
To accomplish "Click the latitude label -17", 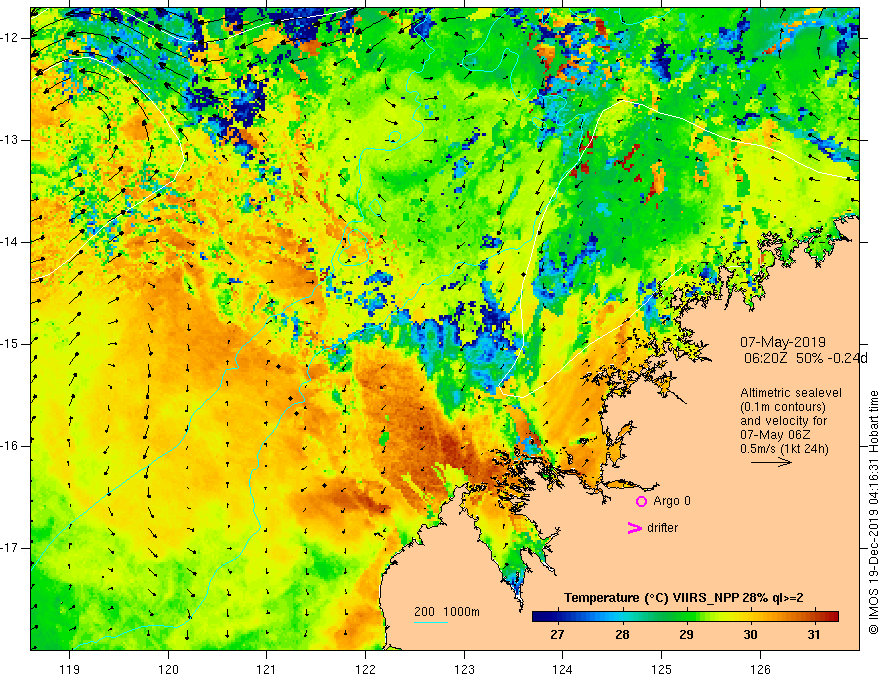I will (10, 548).
